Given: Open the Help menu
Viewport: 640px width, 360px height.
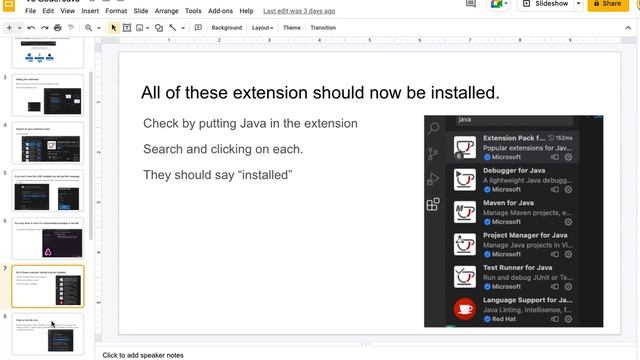Looking at the screenshot, I should pos(246,11).
